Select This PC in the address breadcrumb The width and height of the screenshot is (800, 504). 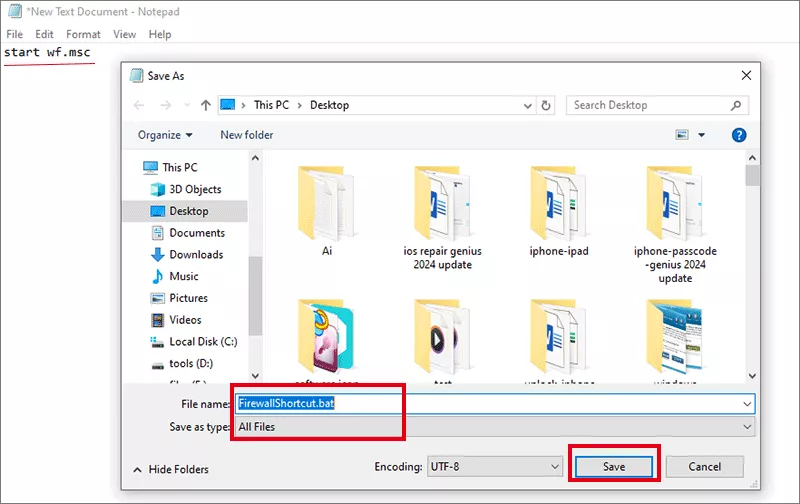(271, 105)
